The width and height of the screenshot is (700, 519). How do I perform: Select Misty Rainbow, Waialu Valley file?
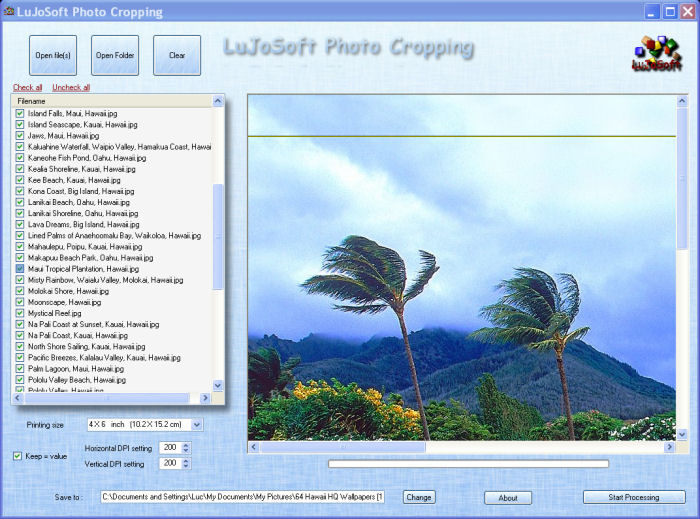tap(105, 280)
